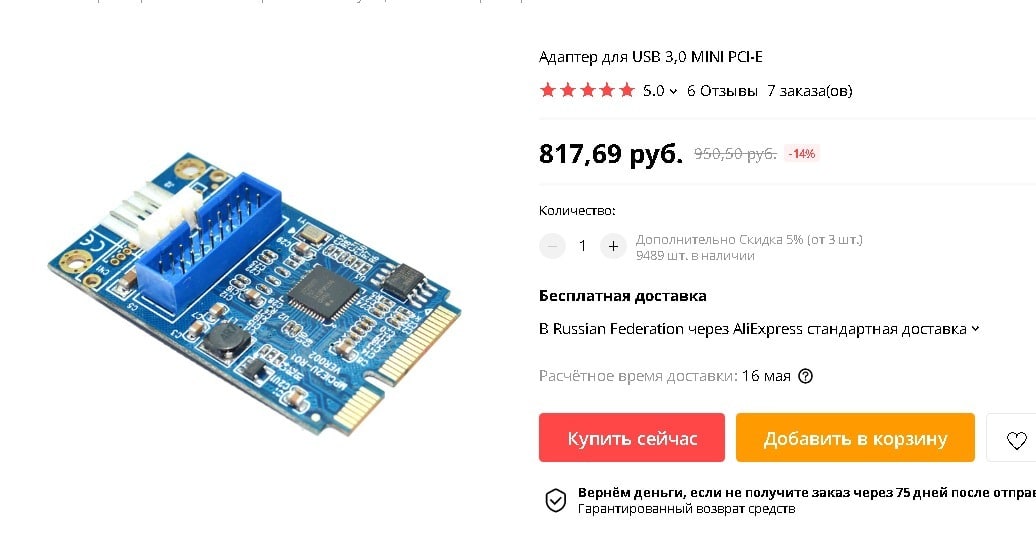Click the Бесплатная доставка label
This screenshot has height=533, width=1036.
click(x=622, y=296)
